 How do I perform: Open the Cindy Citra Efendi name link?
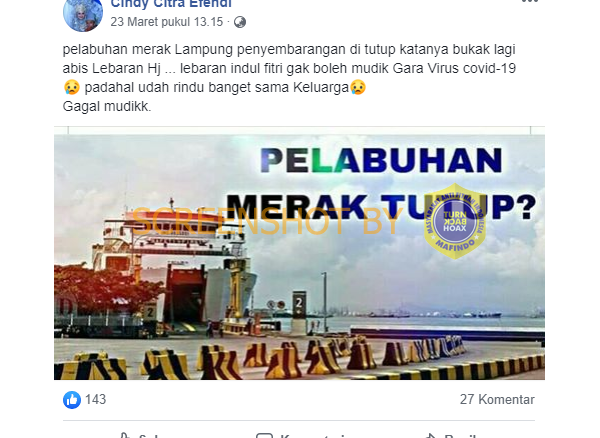pyautogui.click(x=171, y=4)
